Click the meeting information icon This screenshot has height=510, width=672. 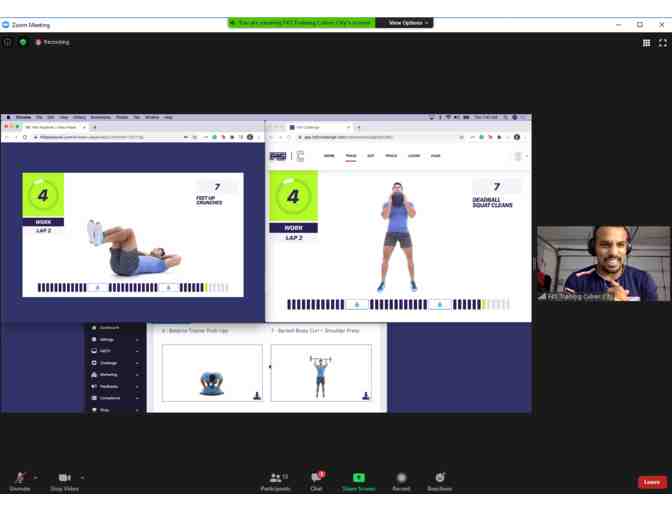[x=8, y=42]
